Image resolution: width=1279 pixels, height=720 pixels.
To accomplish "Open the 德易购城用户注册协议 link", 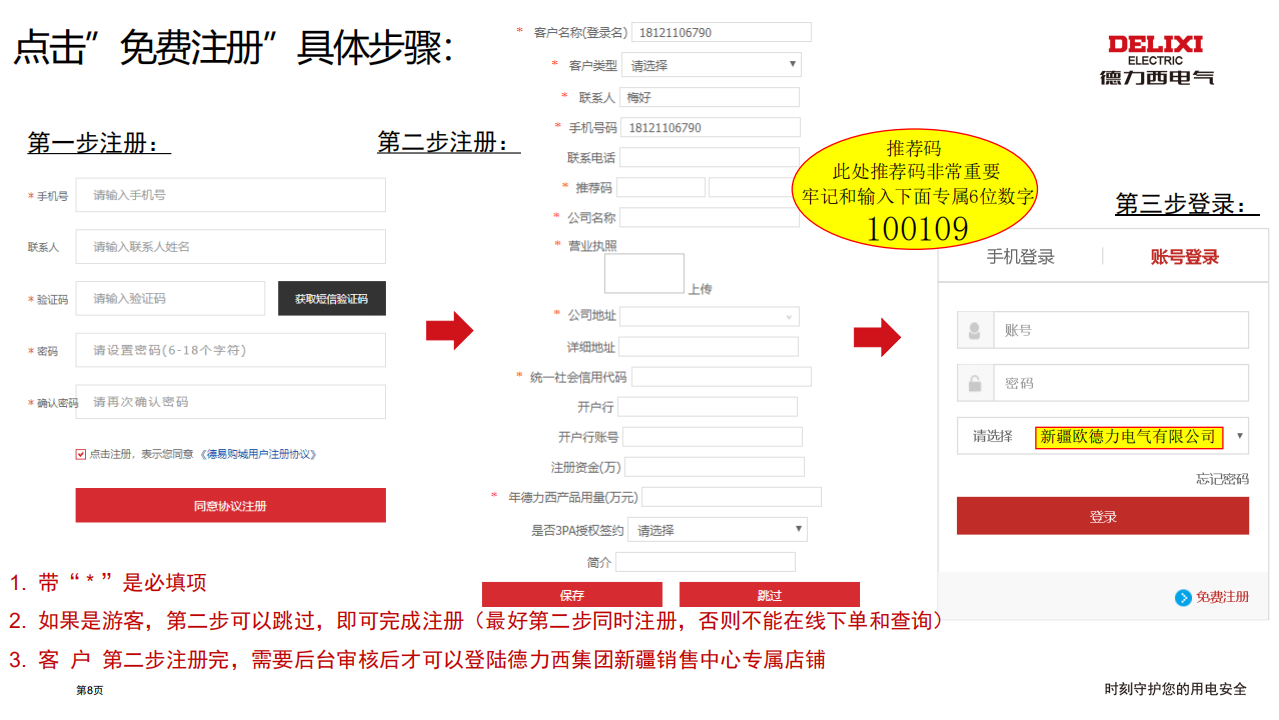I will [x=259, y=454].
